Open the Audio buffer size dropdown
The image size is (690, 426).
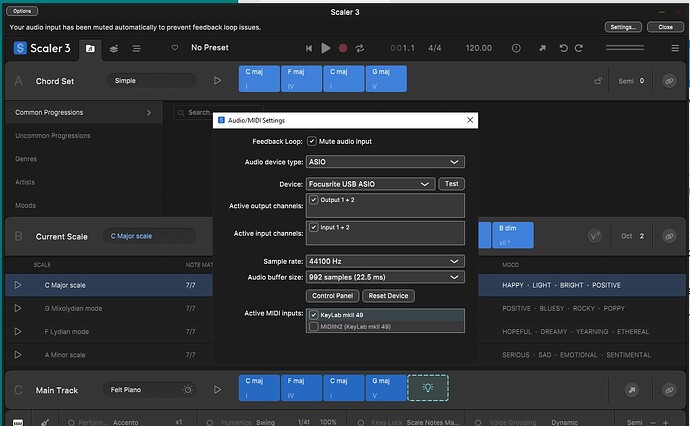(x=385, y=277)
